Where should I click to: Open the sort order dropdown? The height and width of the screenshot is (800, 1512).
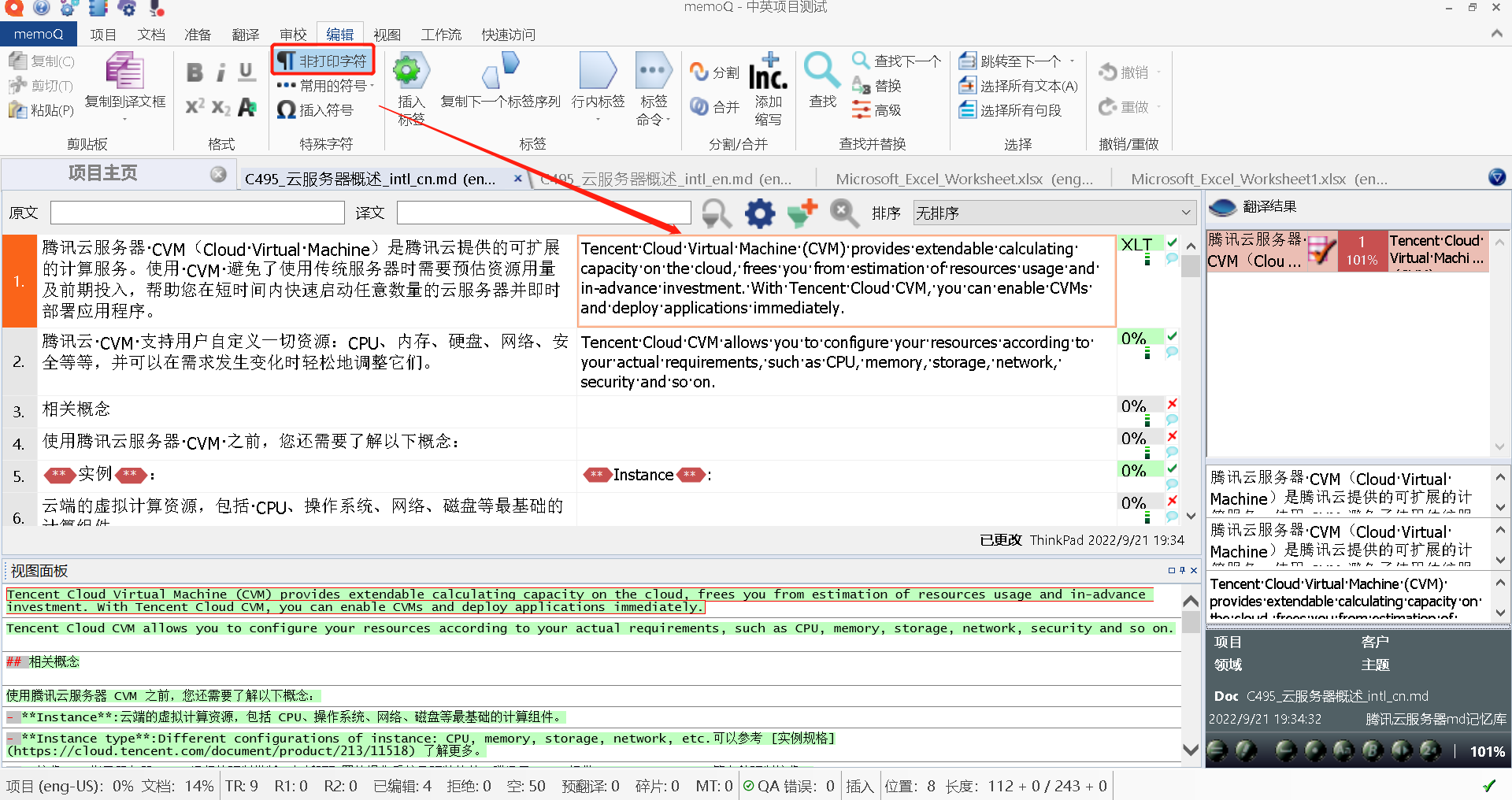point(1054,213)
